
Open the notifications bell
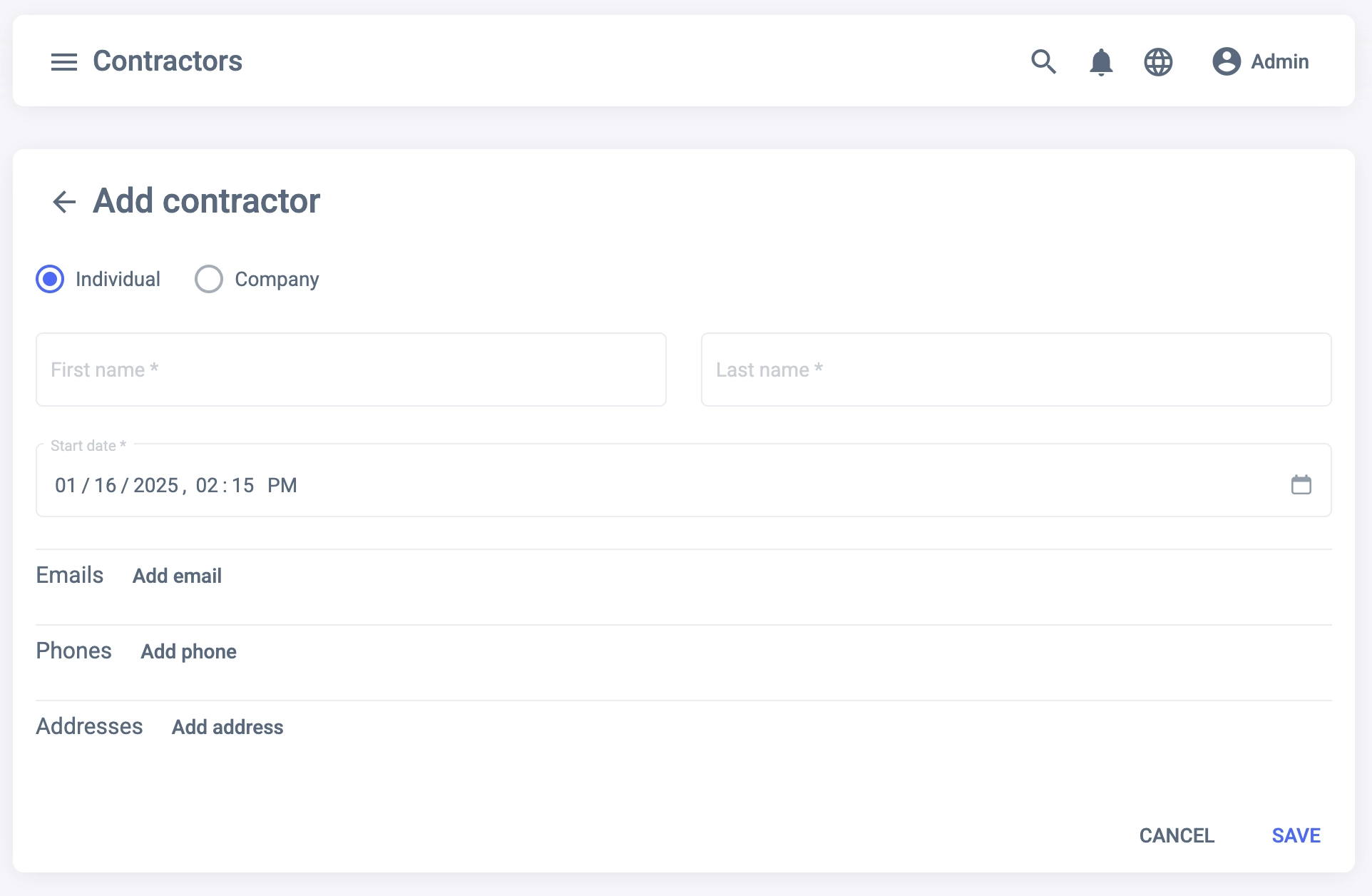(x=1101, y=62)
